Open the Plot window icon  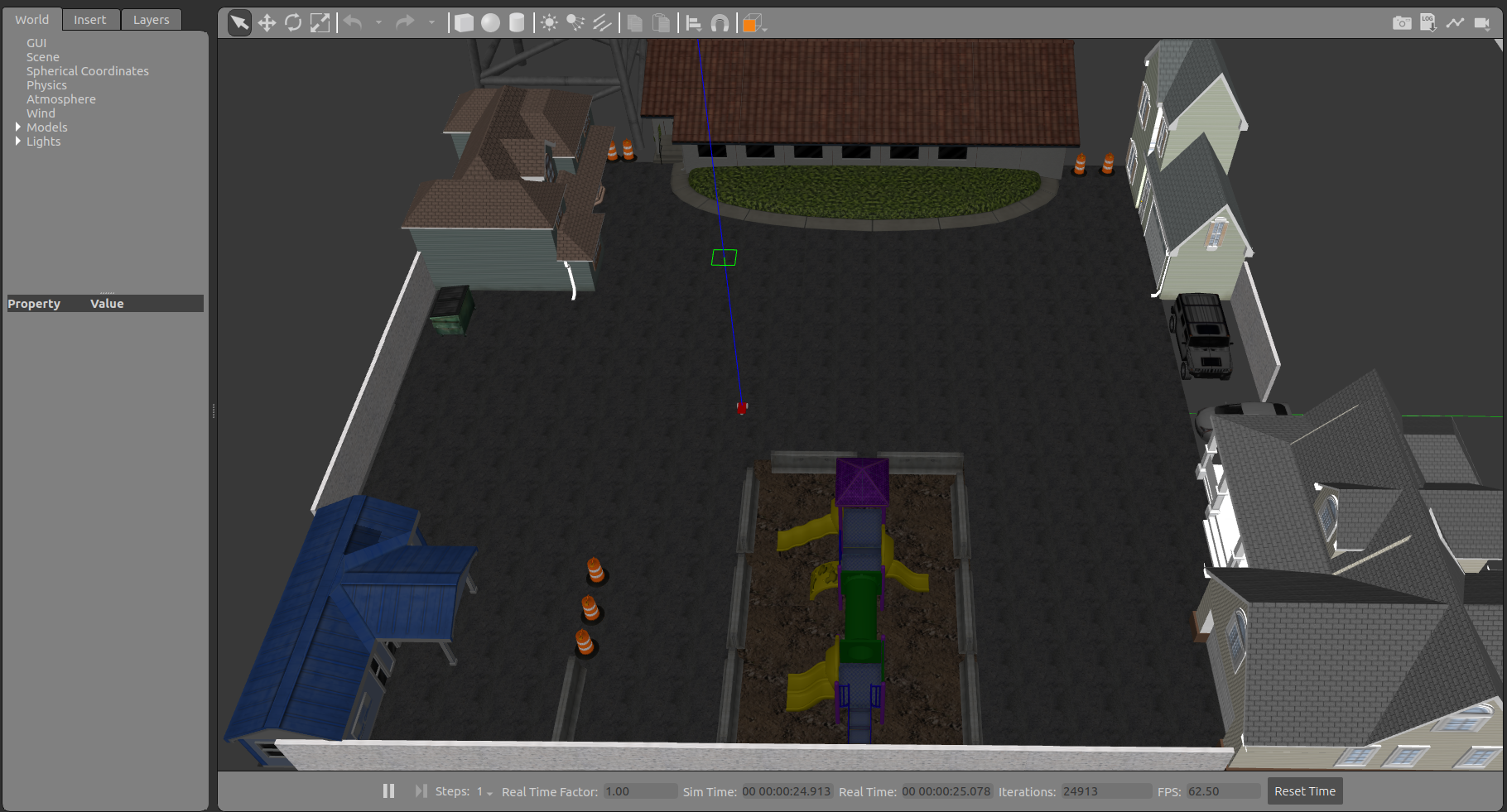coord(1455,23)
